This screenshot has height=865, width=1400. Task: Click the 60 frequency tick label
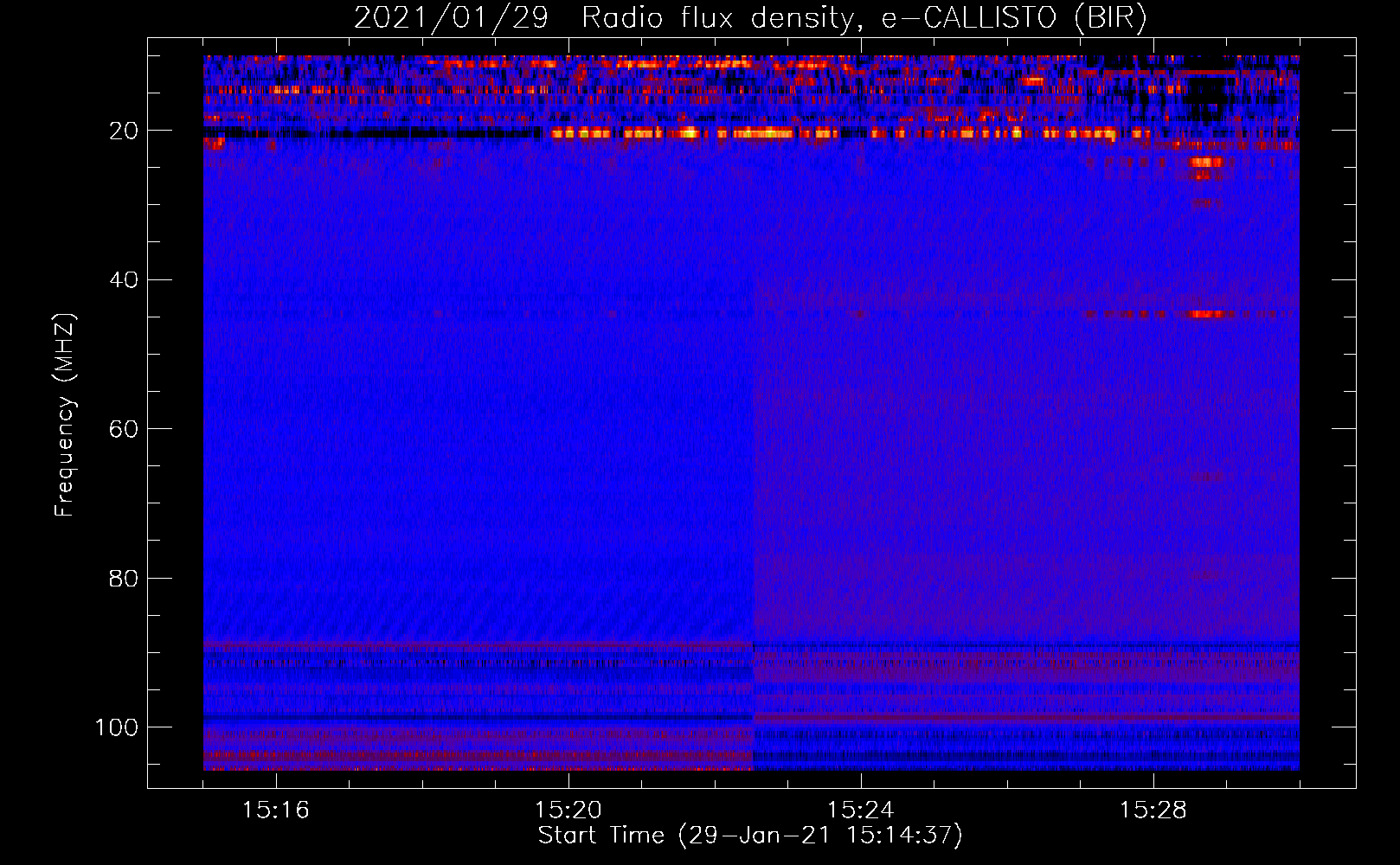124,429
